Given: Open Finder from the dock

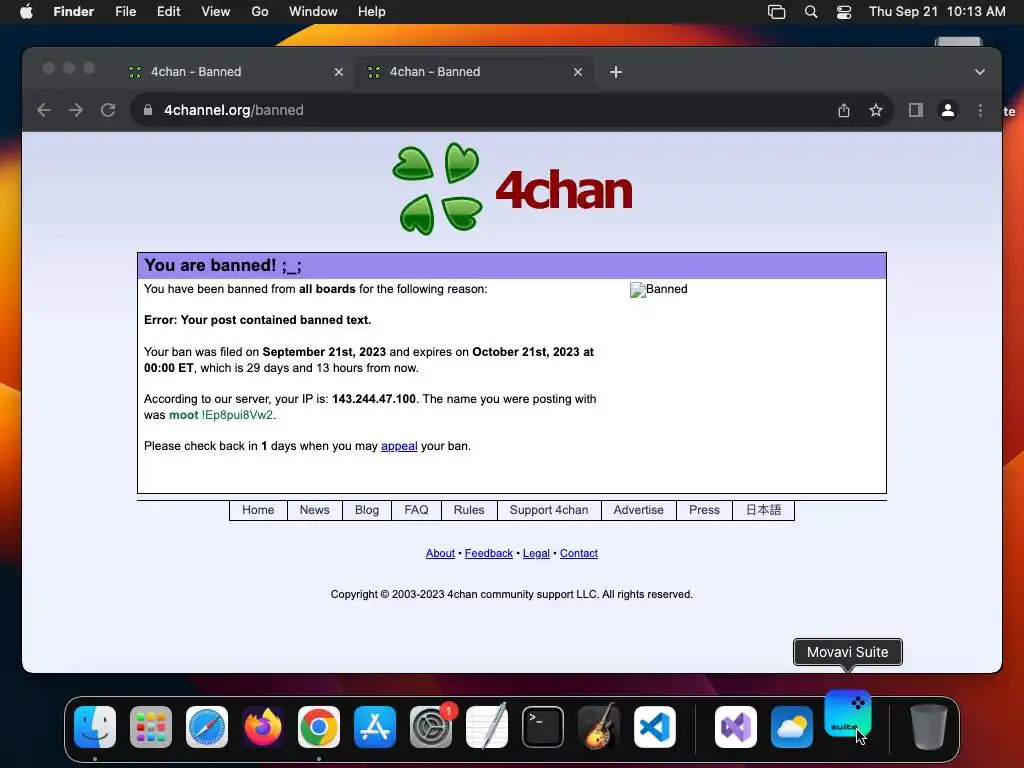Looking at the screenshot, I should 95,727.
